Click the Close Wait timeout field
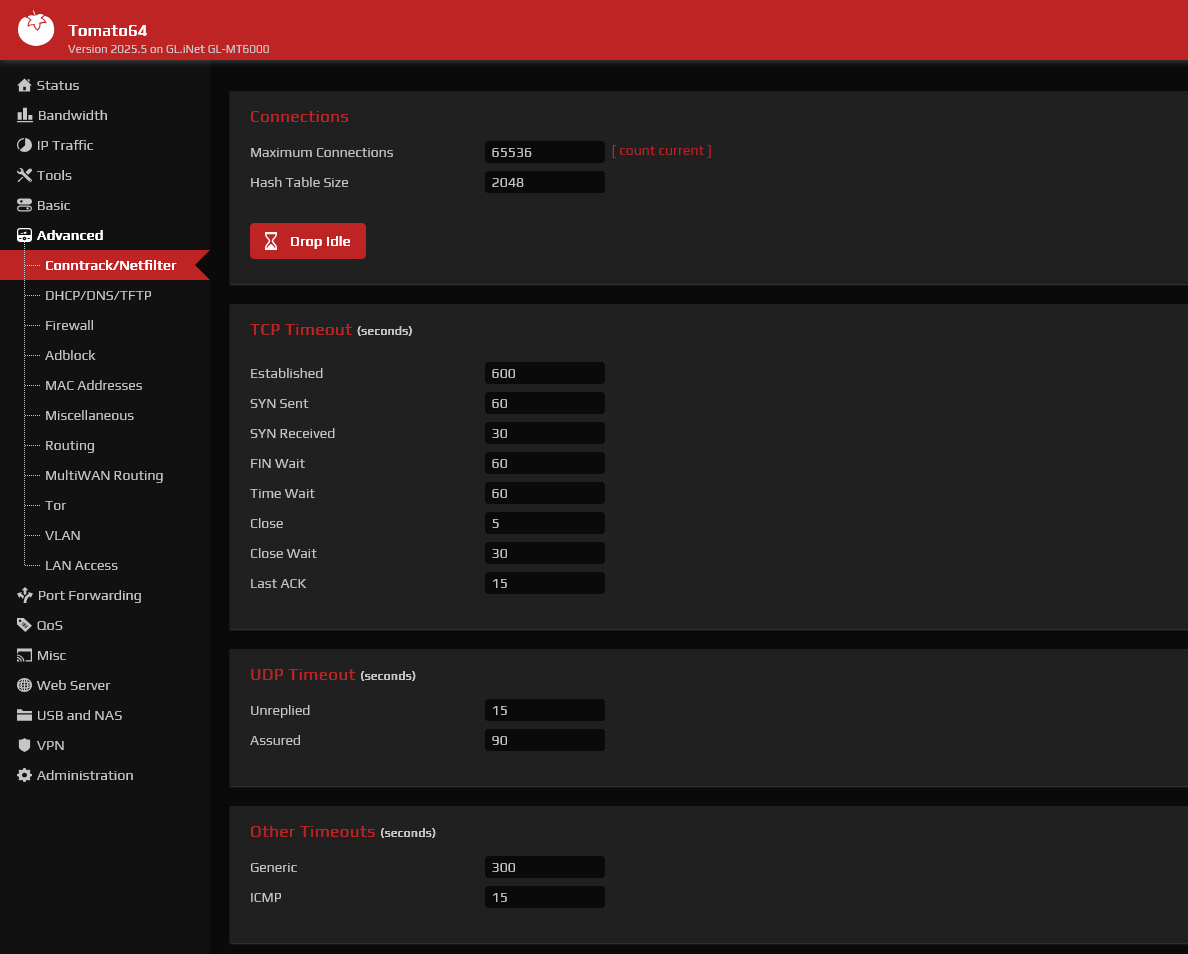The image size is (1188, 954). [545, 553]
